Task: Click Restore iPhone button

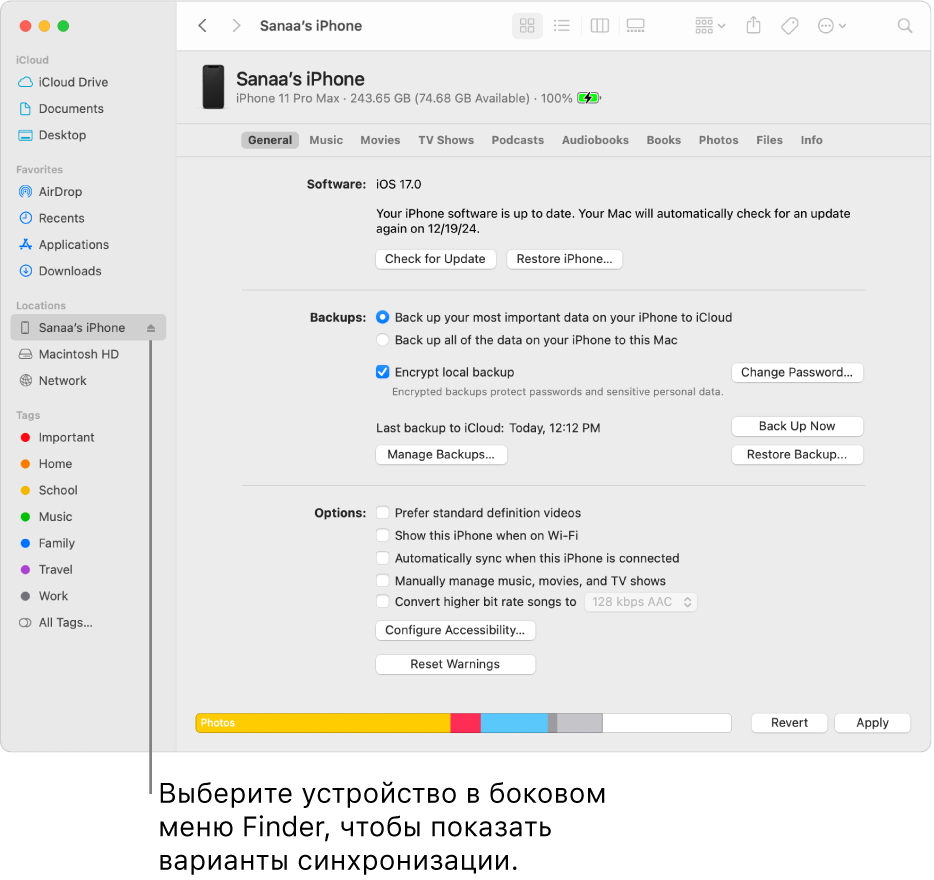Action: coord(564,259)
